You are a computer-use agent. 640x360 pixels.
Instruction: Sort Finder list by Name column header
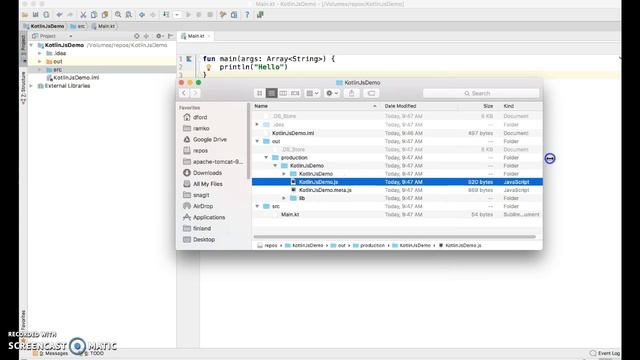click(x=316, y=106)
